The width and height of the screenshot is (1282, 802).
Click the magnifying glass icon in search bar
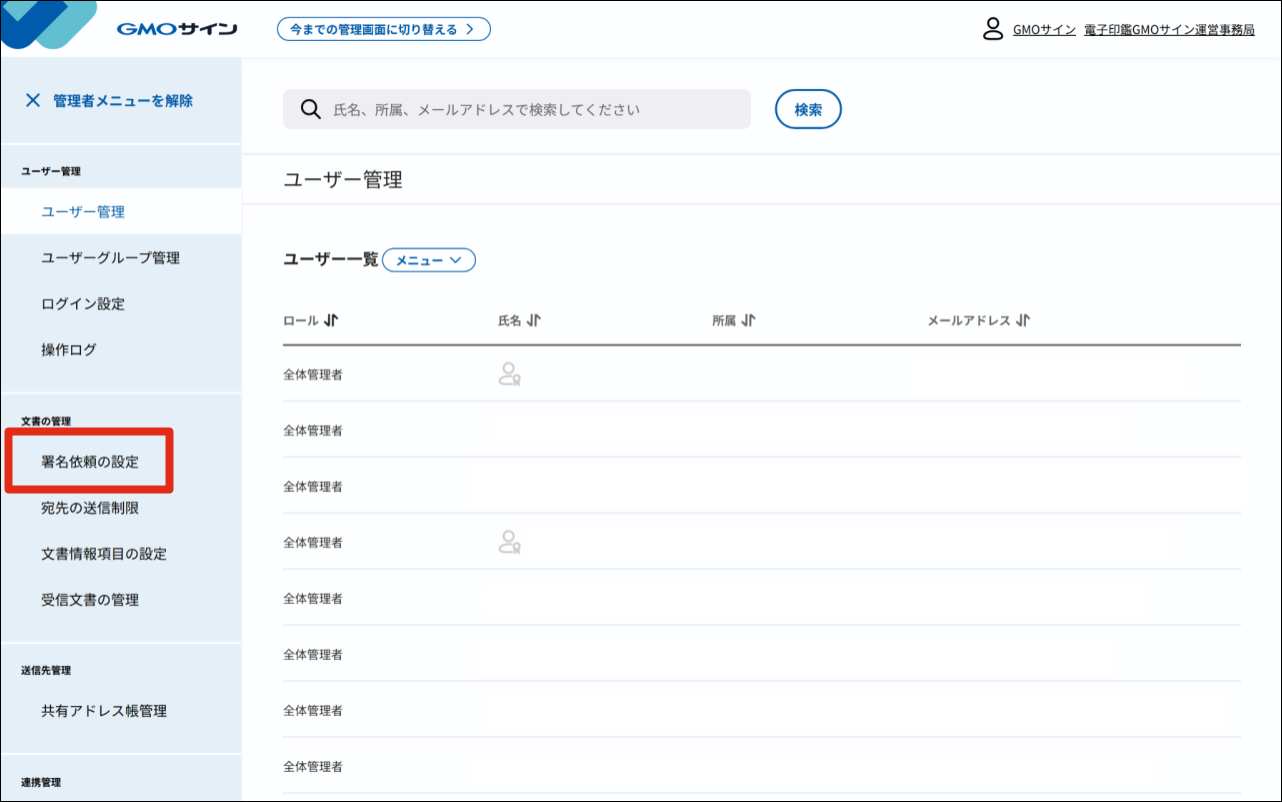click(x=310, y=108)
